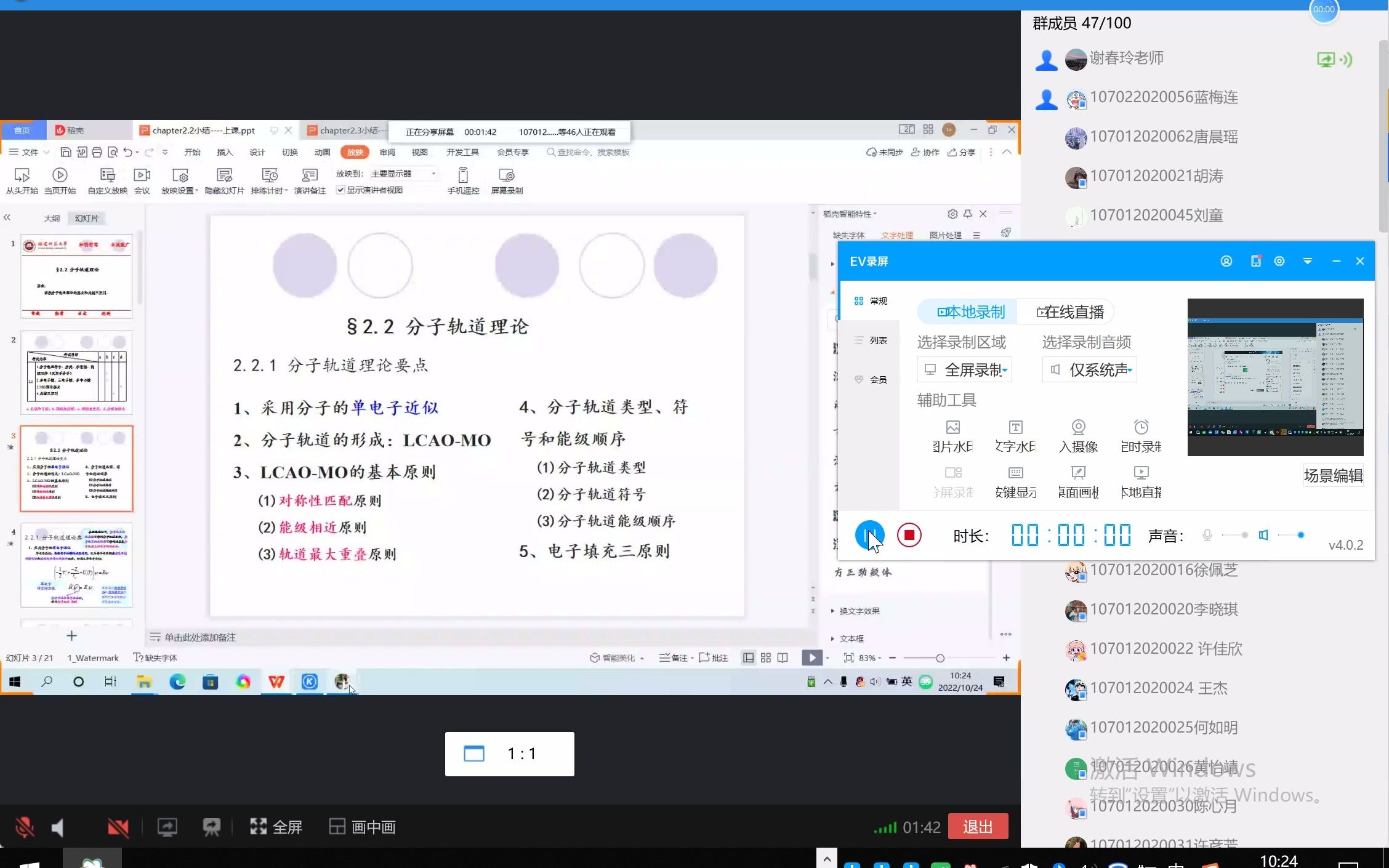Click the red 退出 exit button
The image size is (1389, 868).
pos(978,826)
